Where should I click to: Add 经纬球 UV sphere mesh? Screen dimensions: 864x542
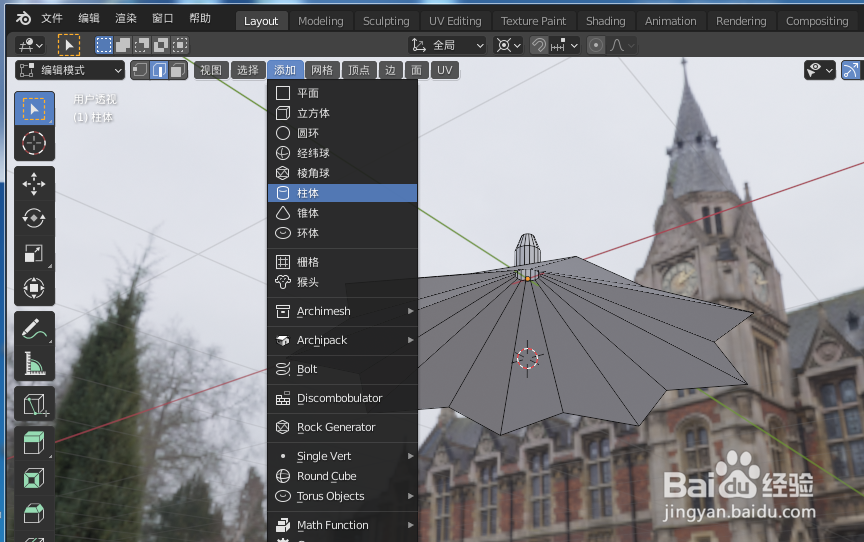(x=342, y=153)
